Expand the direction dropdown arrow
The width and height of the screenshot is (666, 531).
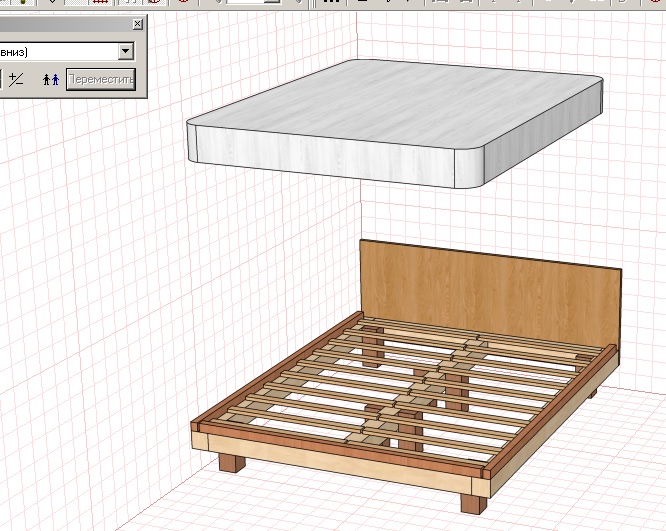point(125,50)
